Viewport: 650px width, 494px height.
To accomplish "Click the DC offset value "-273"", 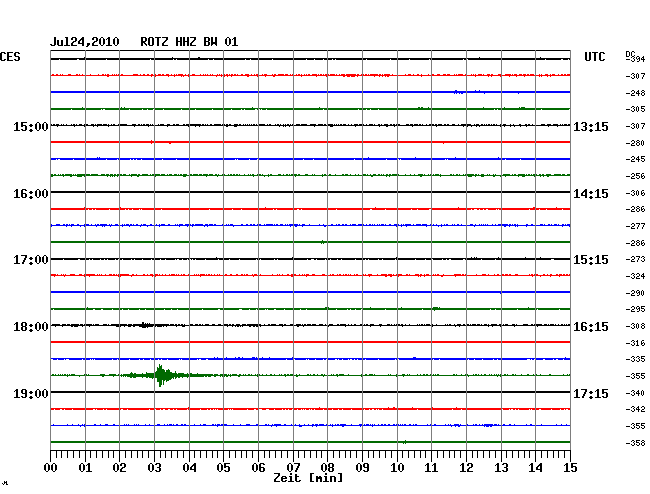I will click(x=635, y=259).
